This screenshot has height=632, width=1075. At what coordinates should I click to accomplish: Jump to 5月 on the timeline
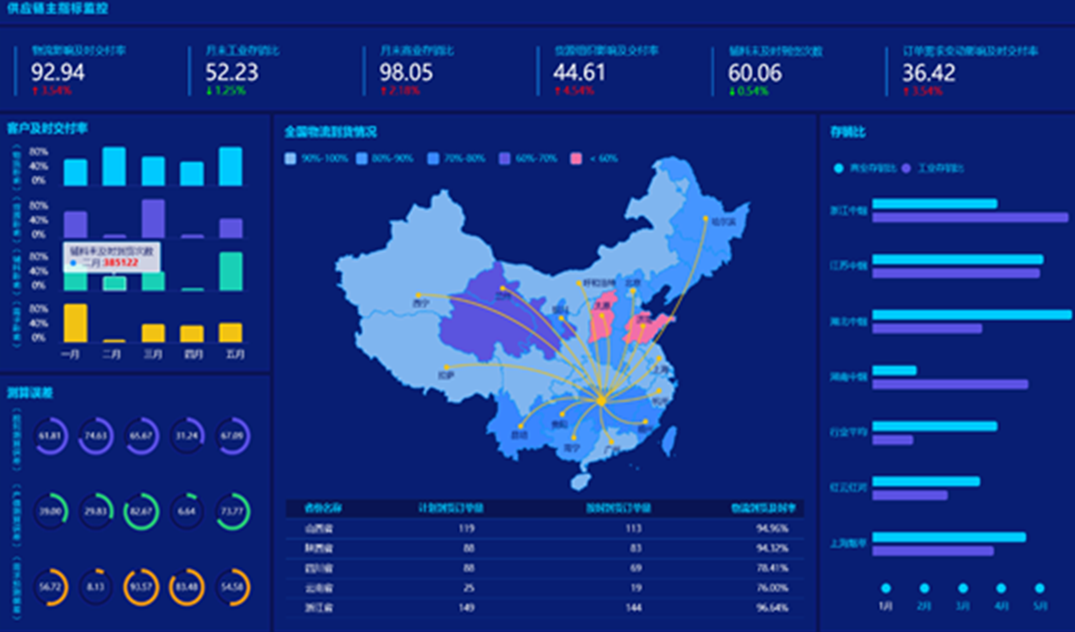(x=1039, y=588)
